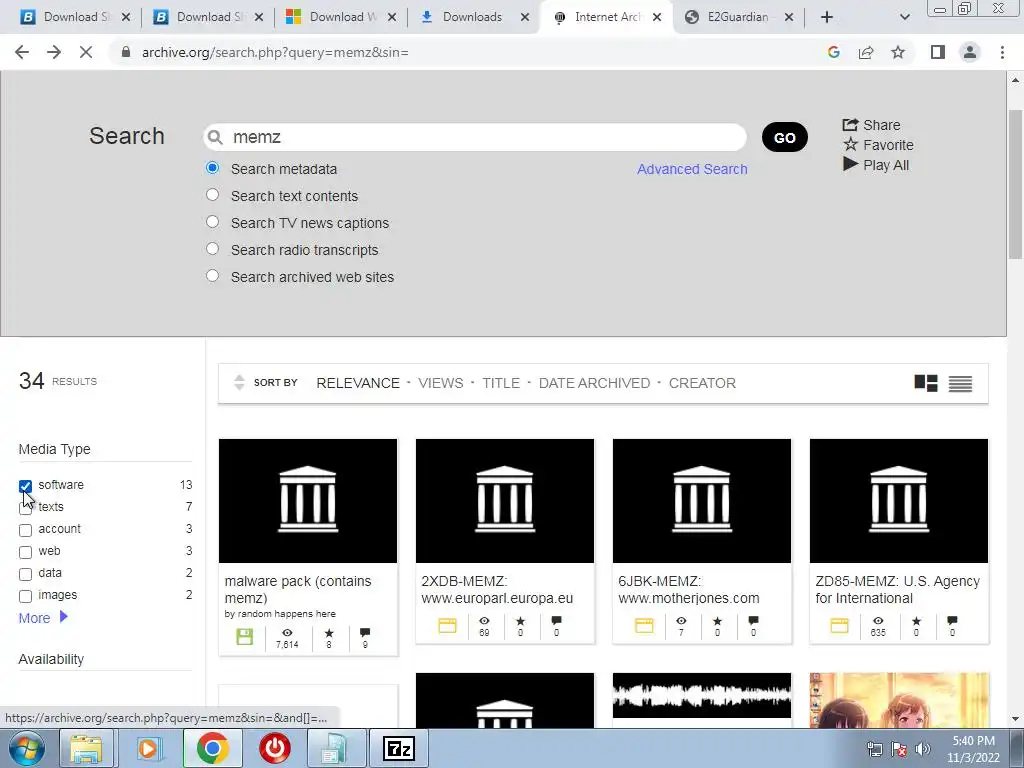This screenshot has width=1024, height=768.
Task: Add search to Favorite
Action: 878,145
